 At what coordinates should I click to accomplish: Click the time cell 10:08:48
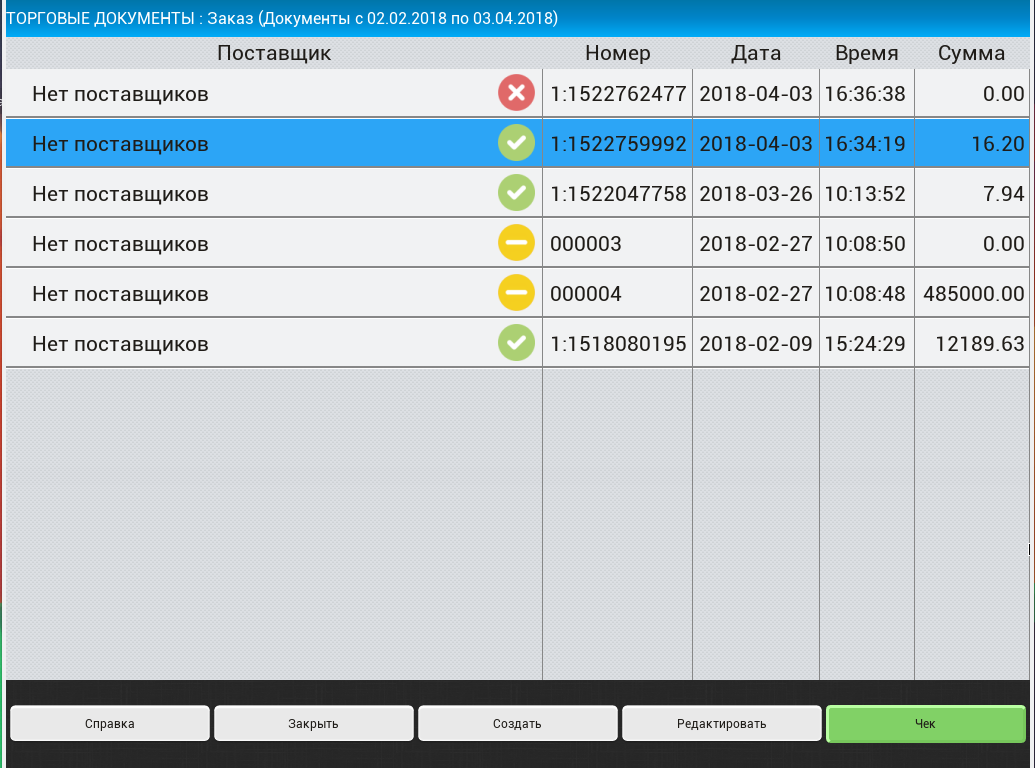tap(865, 294)
